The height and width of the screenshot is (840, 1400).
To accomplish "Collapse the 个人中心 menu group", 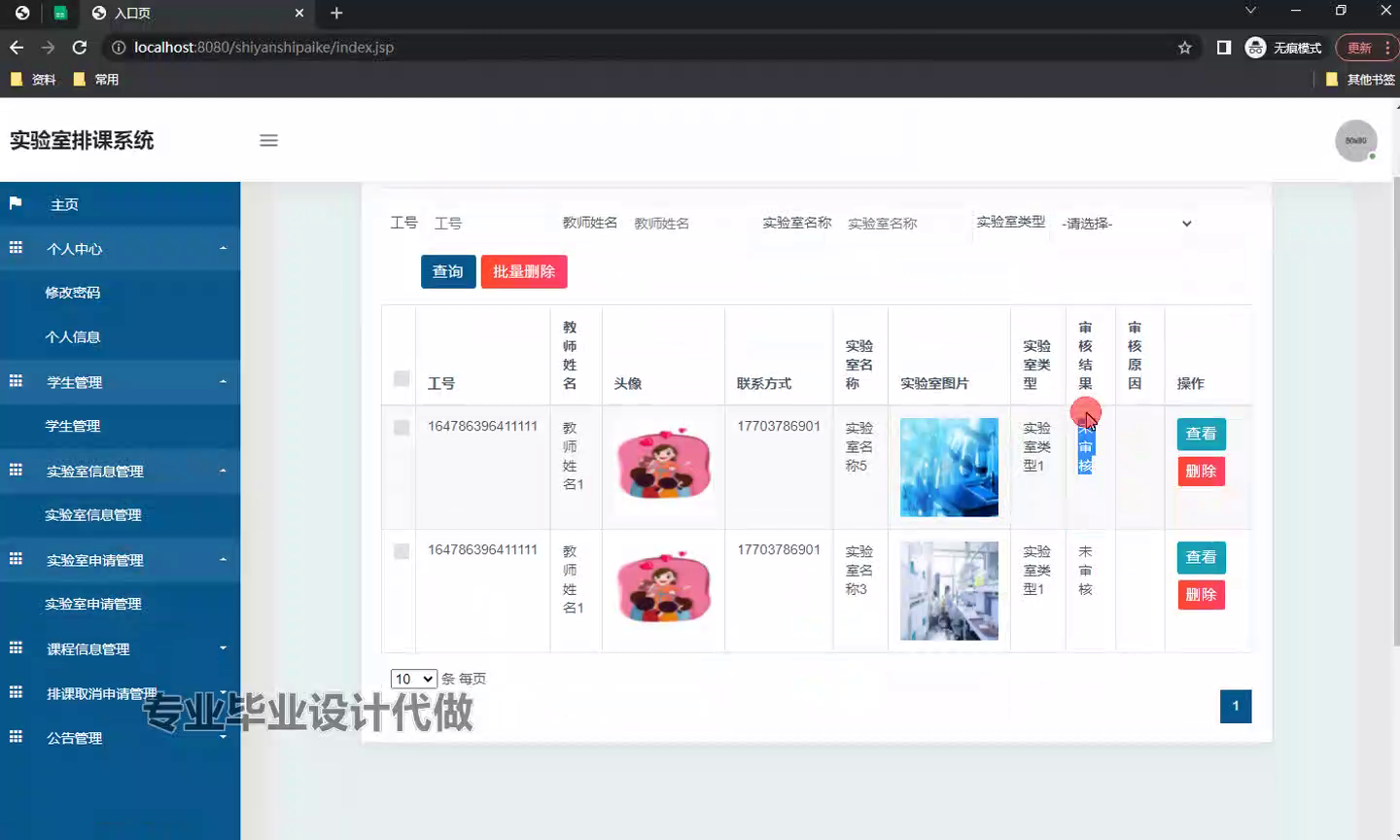I will click(120, 249).
